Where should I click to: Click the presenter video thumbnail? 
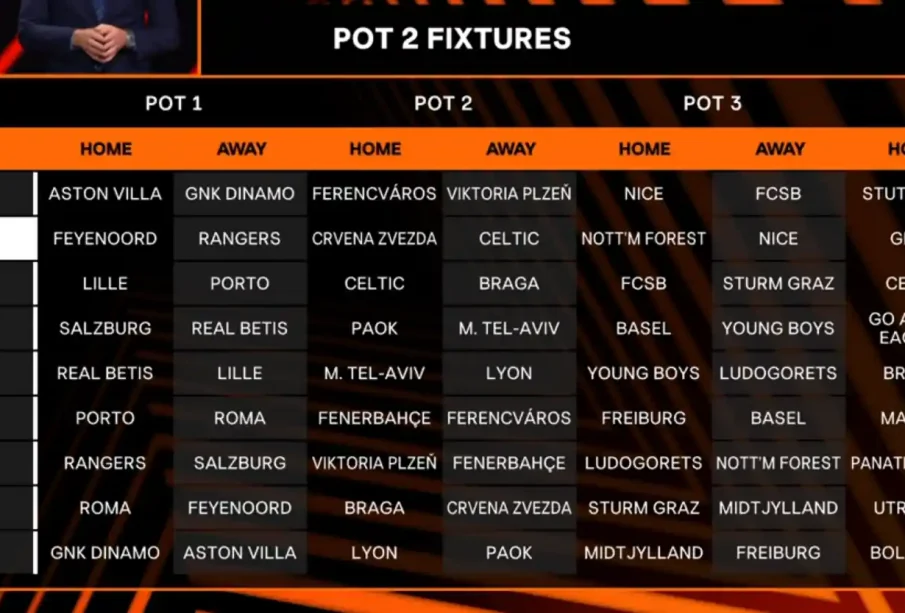pyautogui.click(x=99, y=36)
